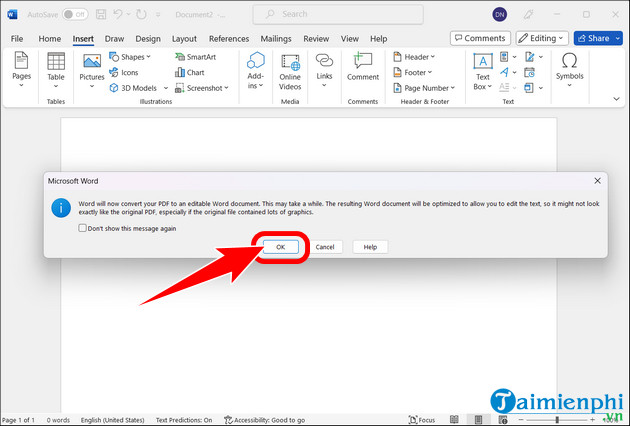Insert Date and Time
This screenshot has width=630, height=426.
[530, 72]
